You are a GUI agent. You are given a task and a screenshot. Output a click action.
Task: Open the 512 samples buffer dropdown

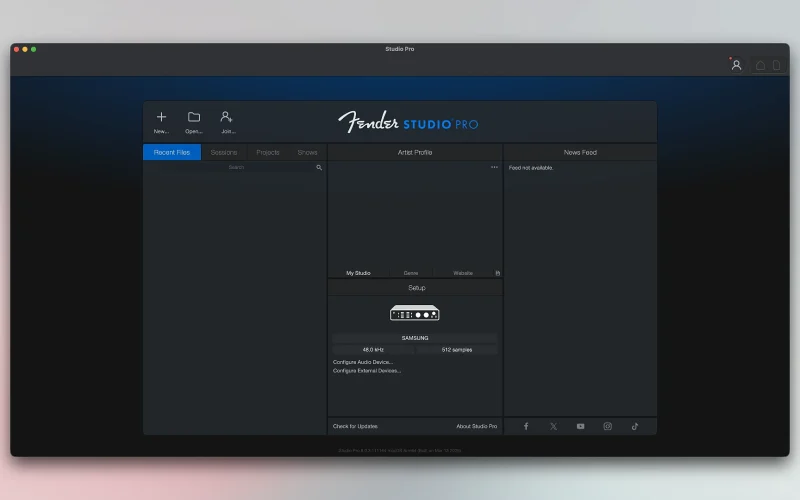457,349
